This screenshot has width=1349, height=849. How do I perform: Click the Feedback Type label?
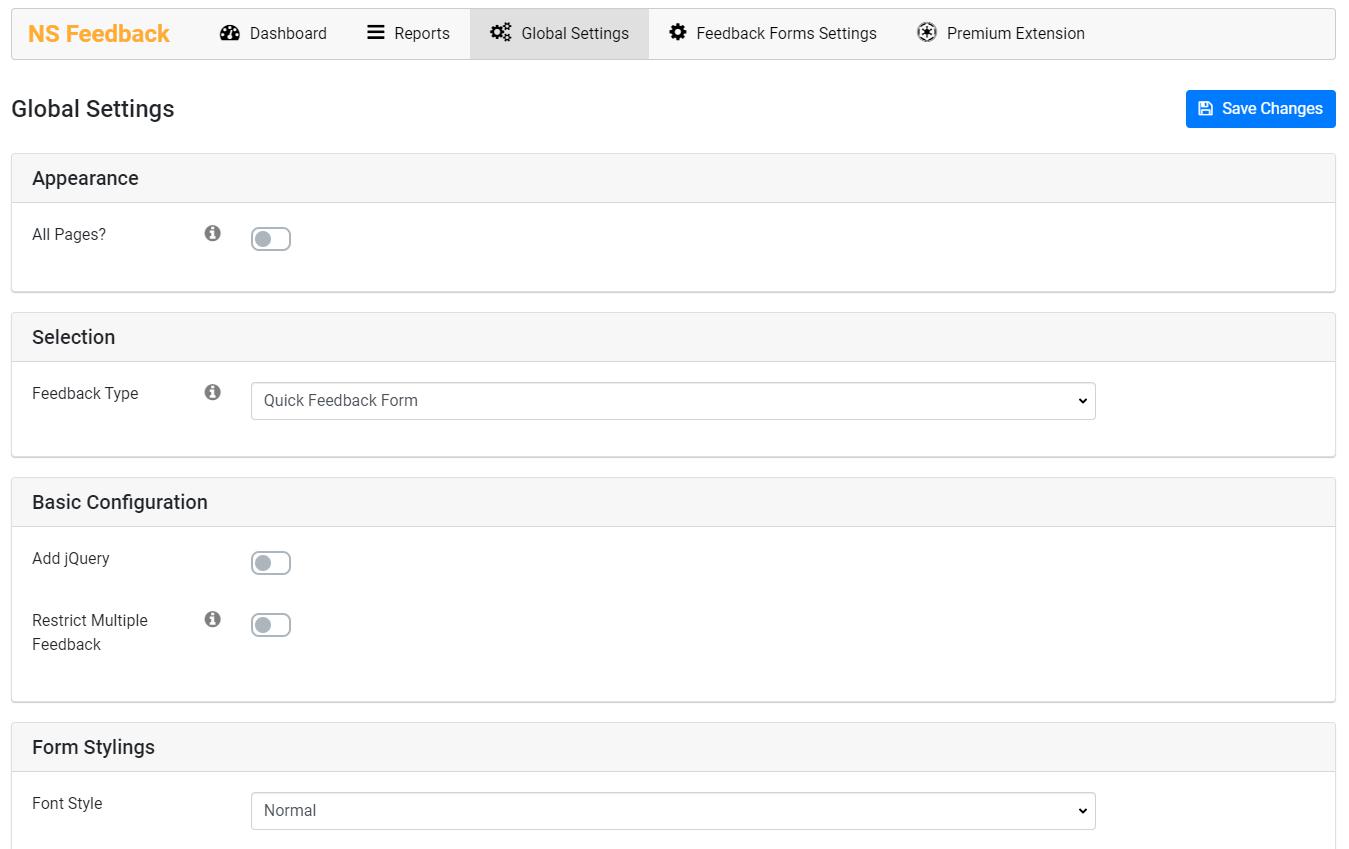[85, 393]
